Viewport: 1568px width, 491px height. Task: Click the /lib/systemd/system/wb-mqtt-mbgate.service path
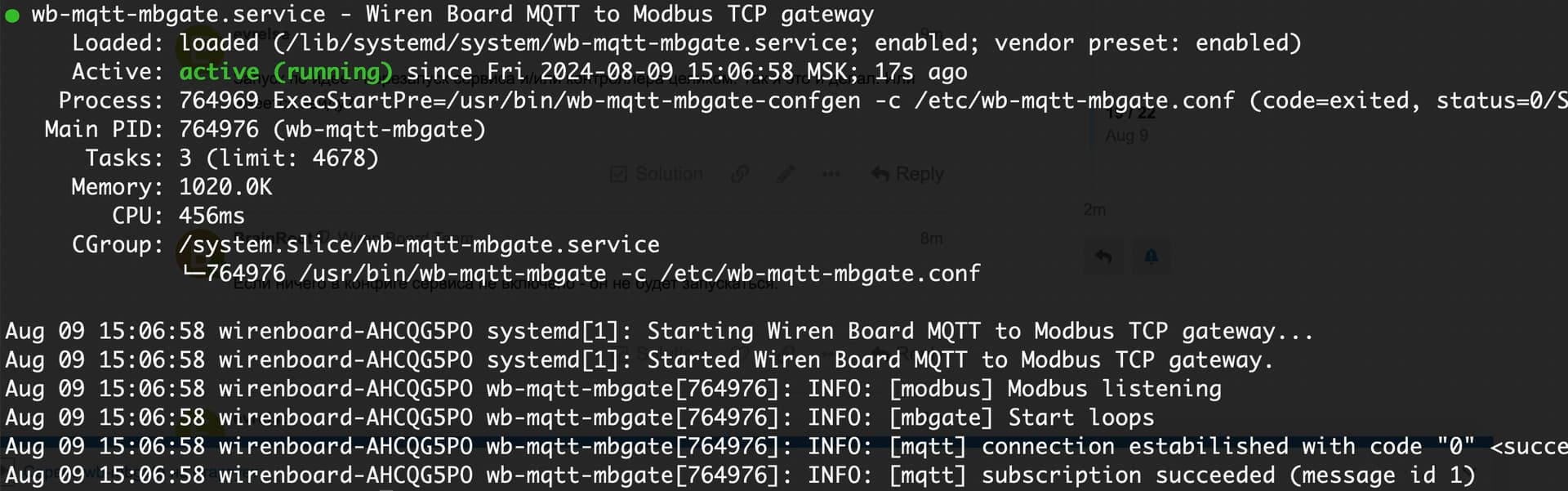click(x=567, y=43)
